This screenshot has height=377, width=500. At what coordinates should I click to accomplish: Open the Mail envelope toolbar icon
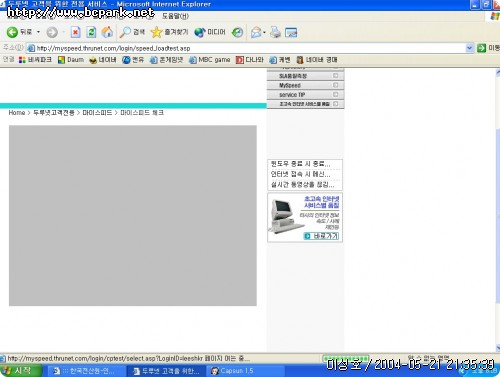[x=256, y=32]
